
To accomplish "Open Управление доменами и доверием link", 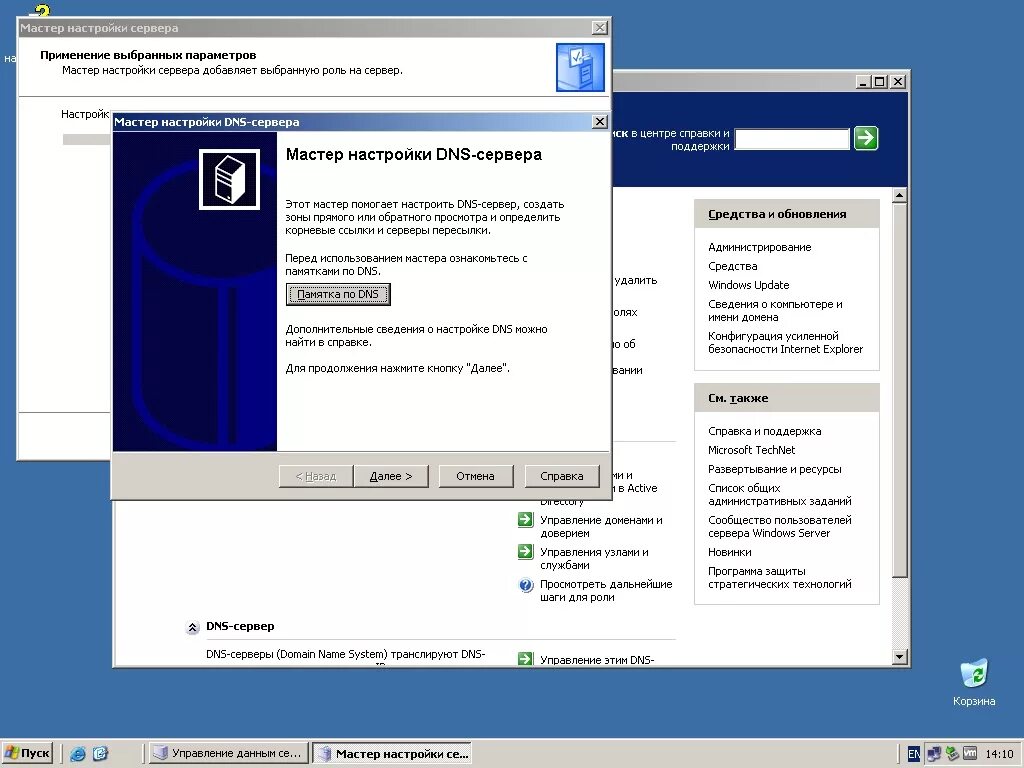I will point(601,526).
